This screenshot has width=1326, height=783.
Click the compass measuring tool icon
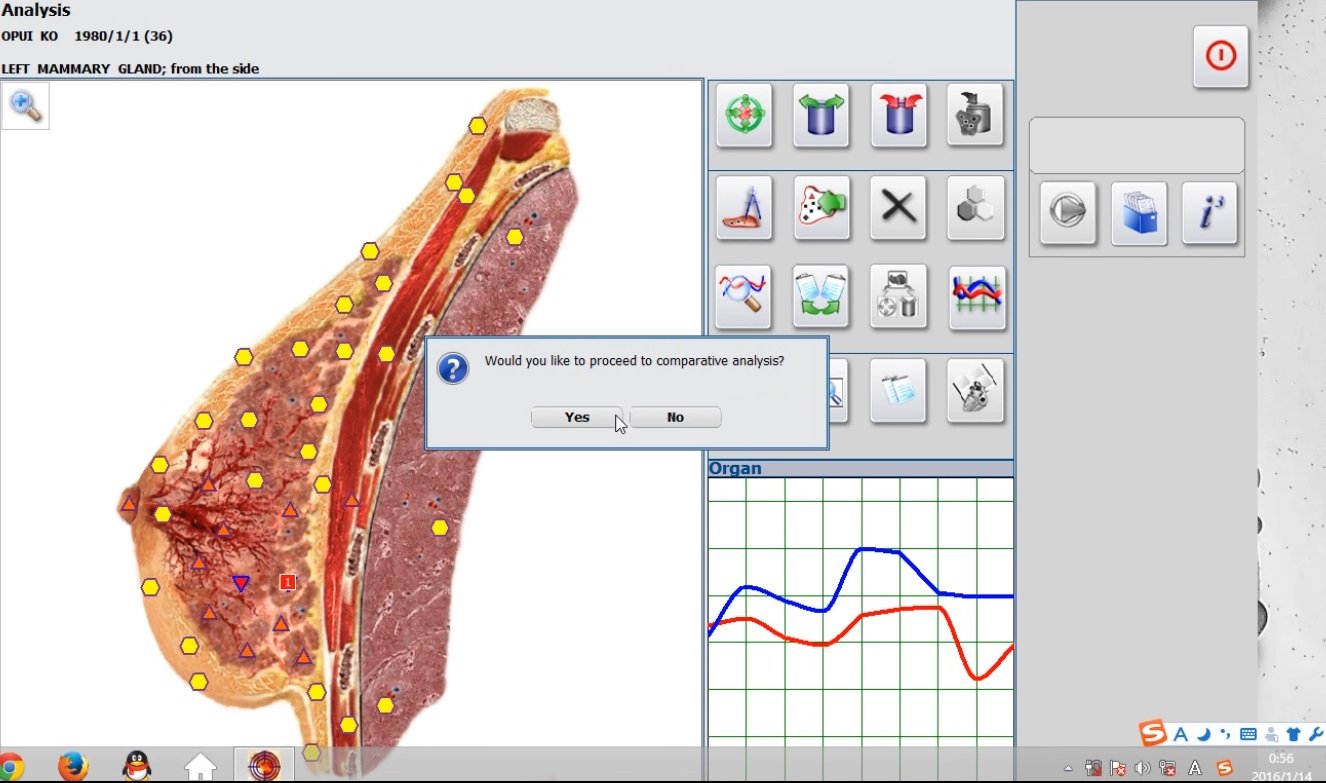pos(744,208)
